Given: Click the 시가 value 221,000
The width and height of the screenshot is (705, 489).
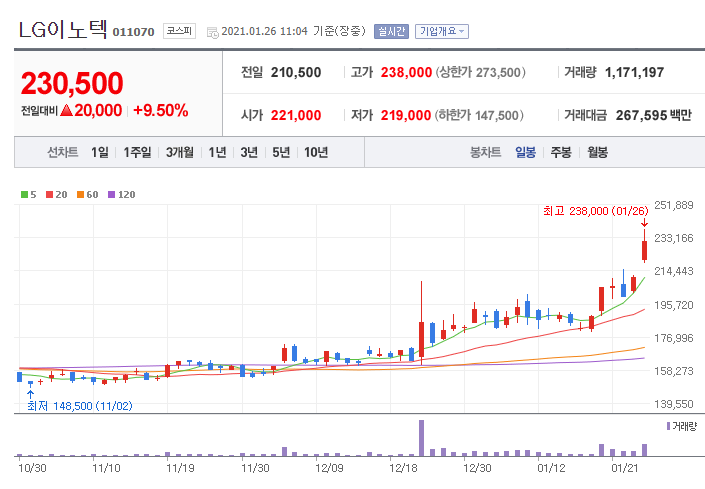Looking at the screenshot, I should click(296, 116).
